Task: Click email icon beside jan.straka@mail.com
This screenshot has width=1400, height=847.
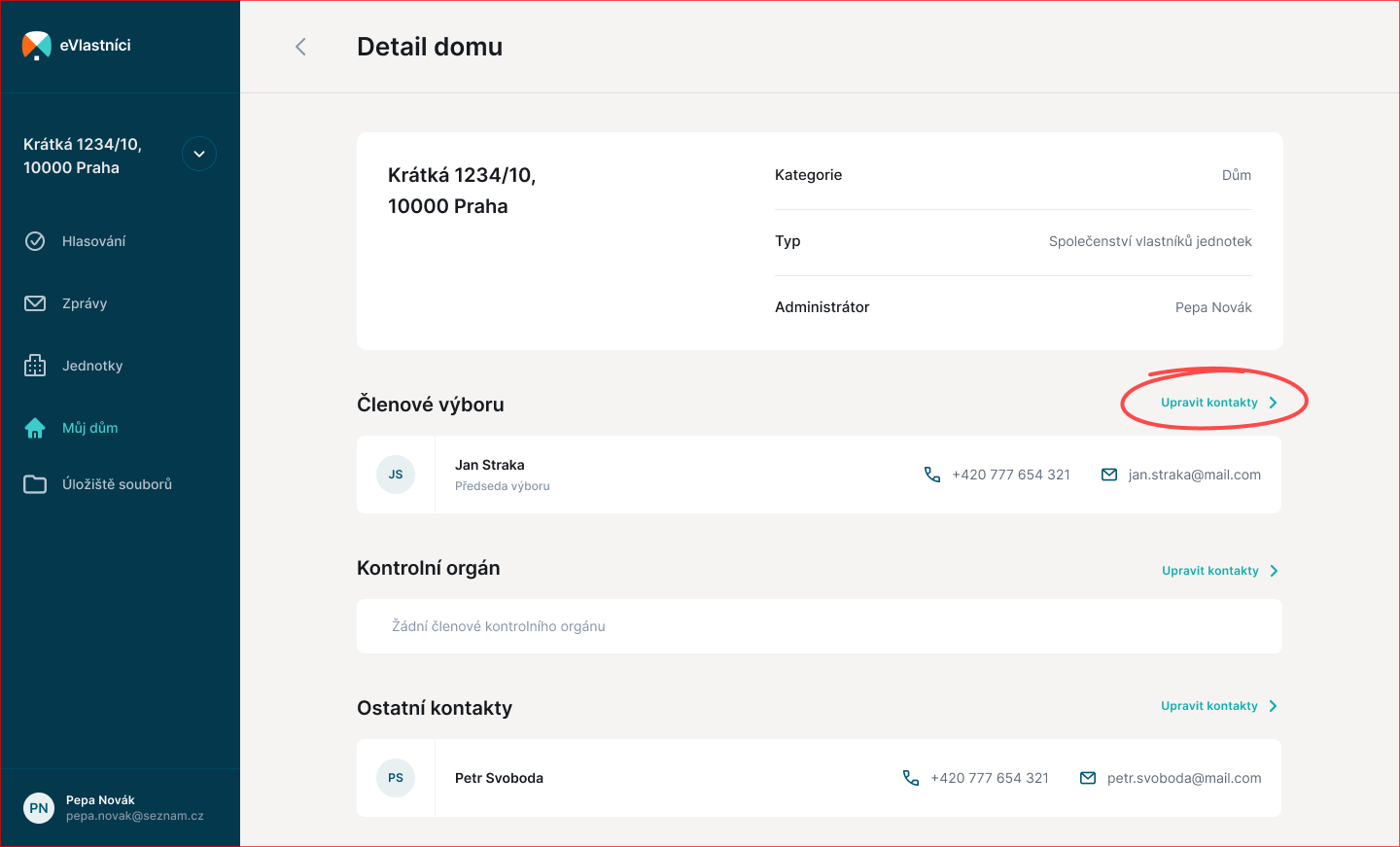Action: point(1109,475)
